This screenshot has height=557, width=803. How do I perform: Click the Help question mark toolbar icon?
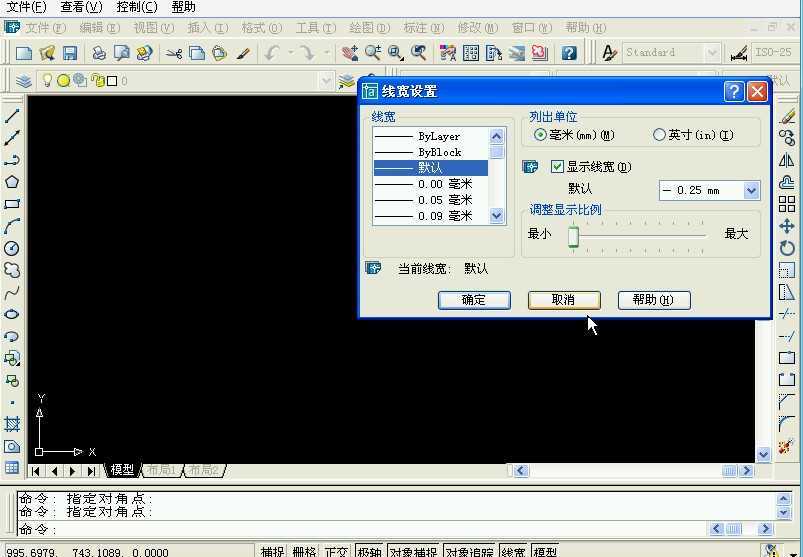569,53
